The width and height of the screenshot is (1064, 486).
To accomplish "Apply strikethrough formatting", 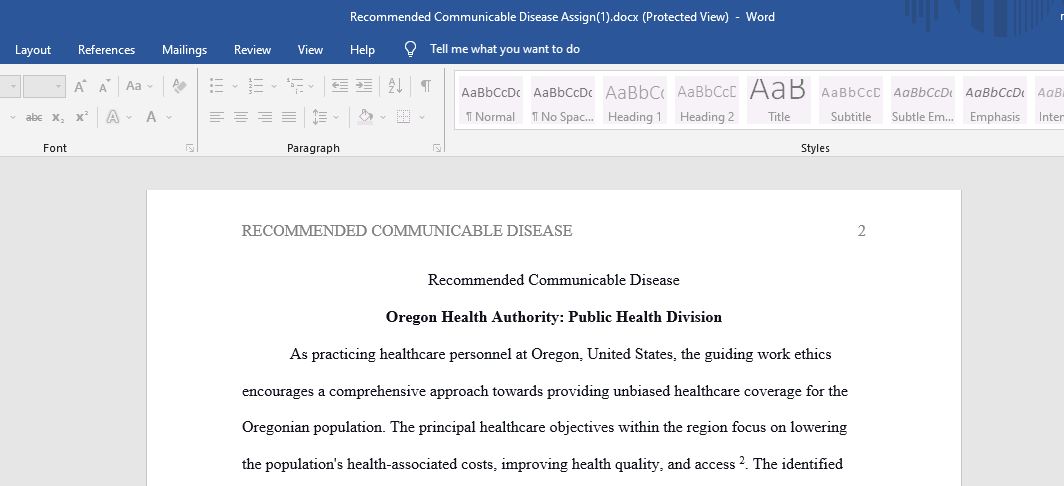I will pyautogui.click(x=34, y=117).
